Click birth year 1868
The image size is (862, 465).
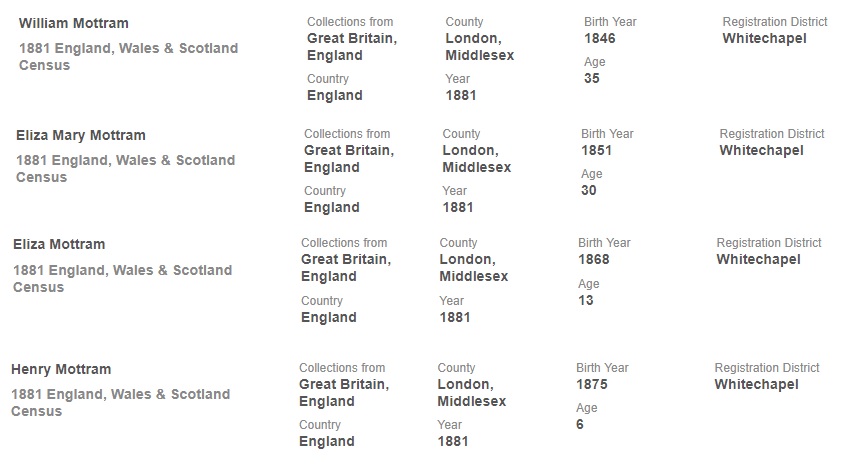593,260
